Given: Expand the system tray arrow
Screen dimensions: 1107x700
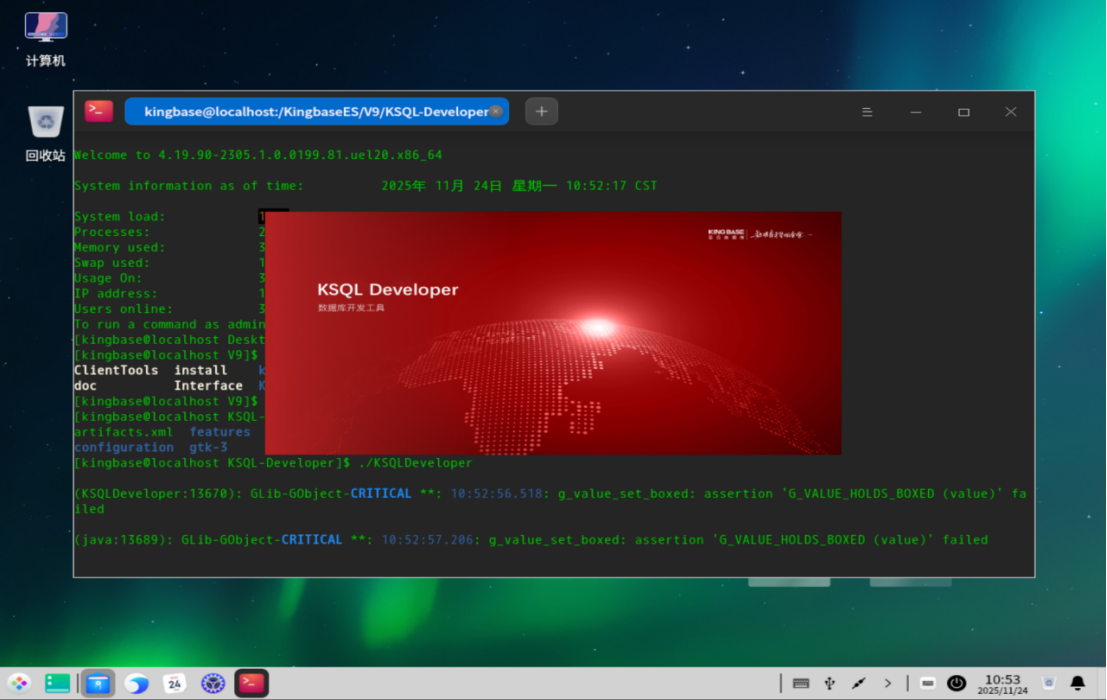Looking at the screenshot, I should click(x=887, y=683).
